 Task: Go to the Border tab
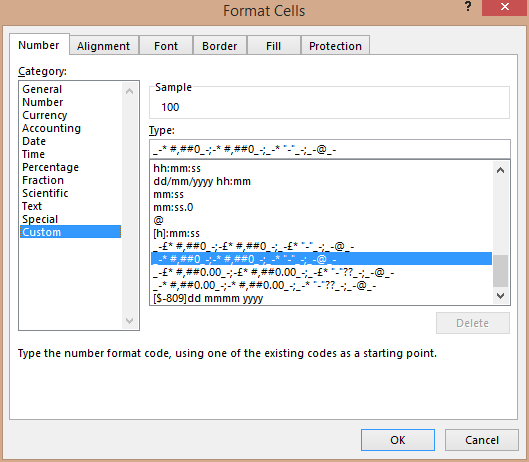(220, 46)
